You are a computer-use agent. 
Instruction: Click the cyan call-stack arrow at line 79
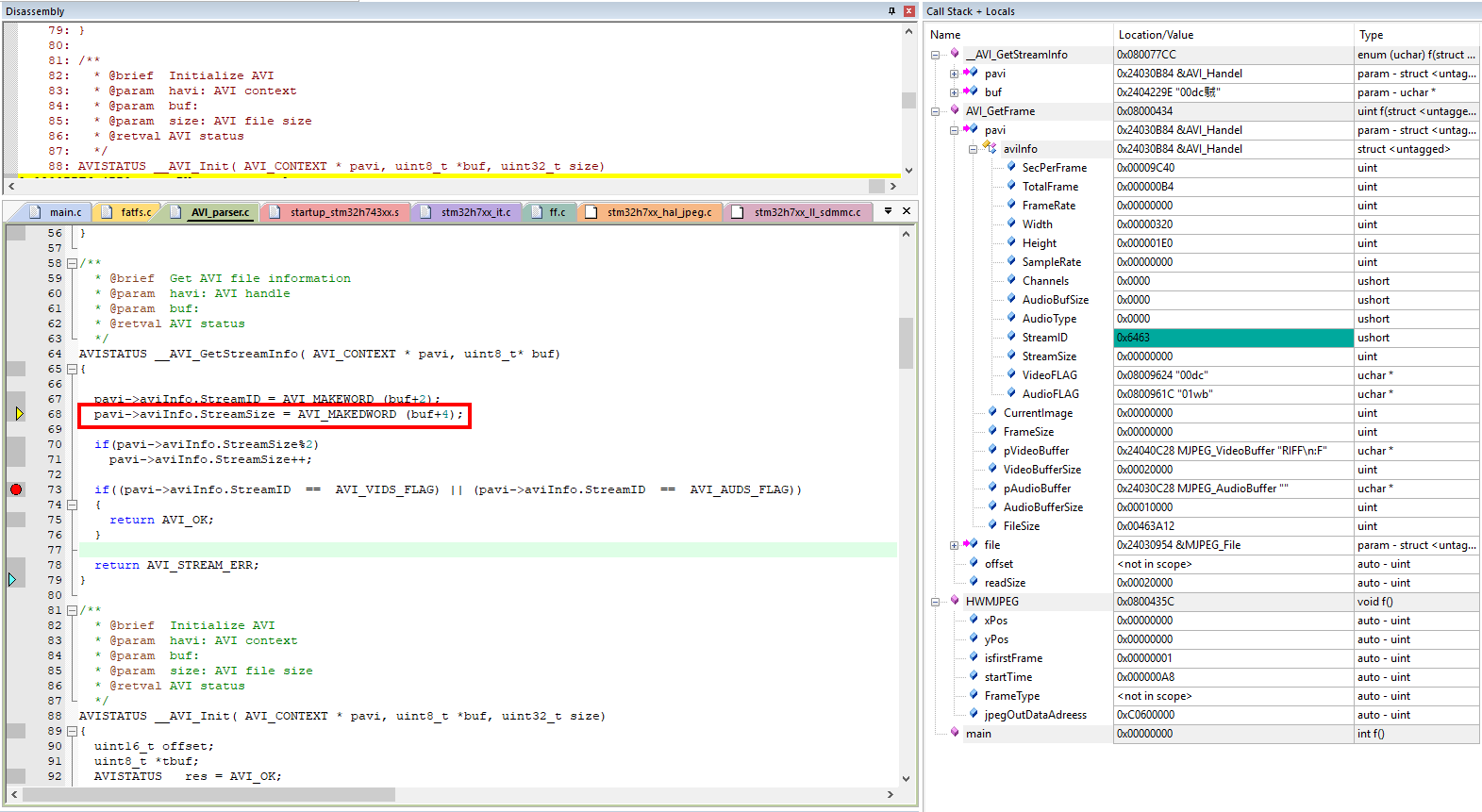(x=12, y=580)
